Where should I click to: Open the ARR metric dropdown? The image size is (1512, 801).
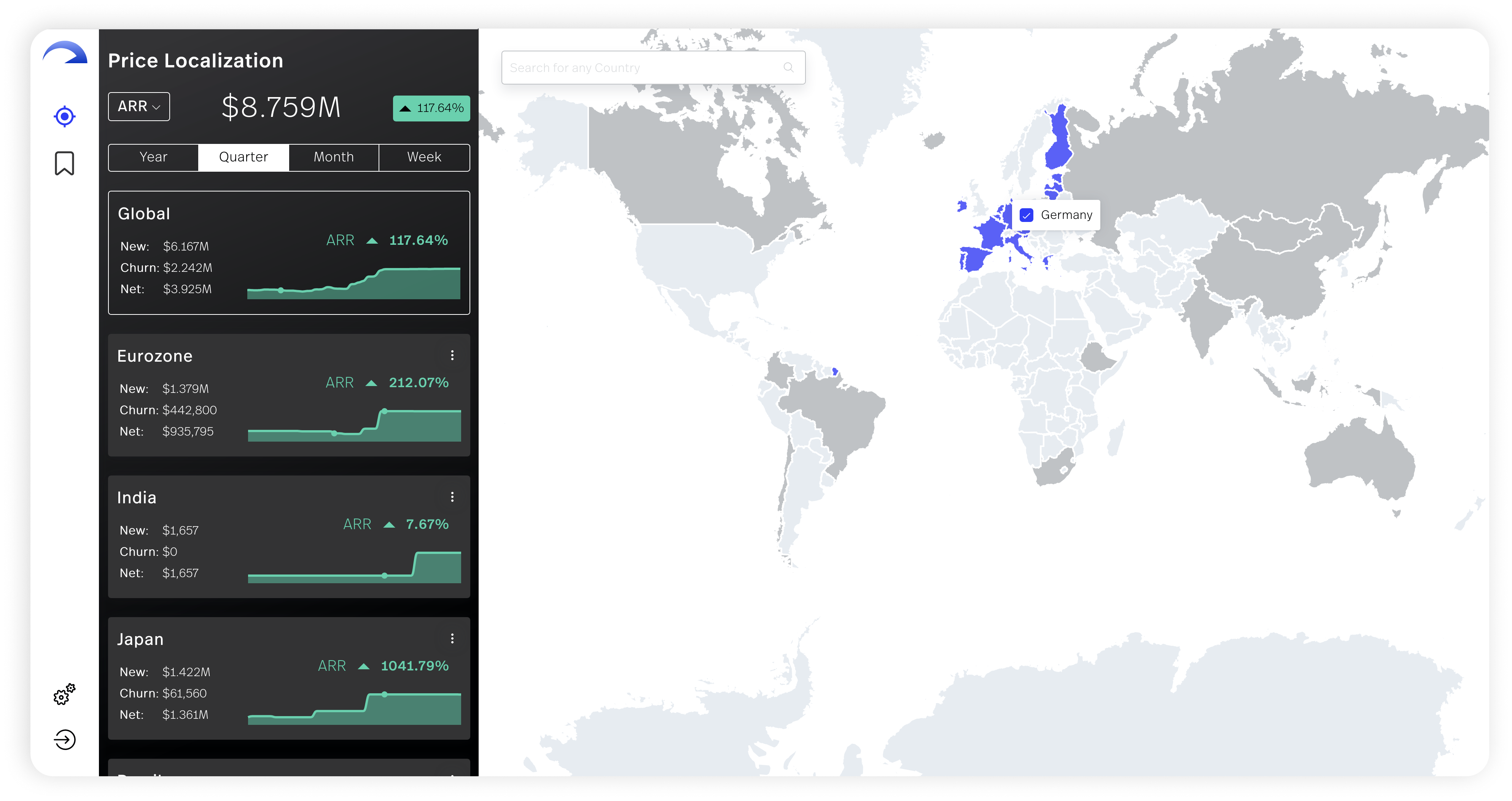coord(139,106)
